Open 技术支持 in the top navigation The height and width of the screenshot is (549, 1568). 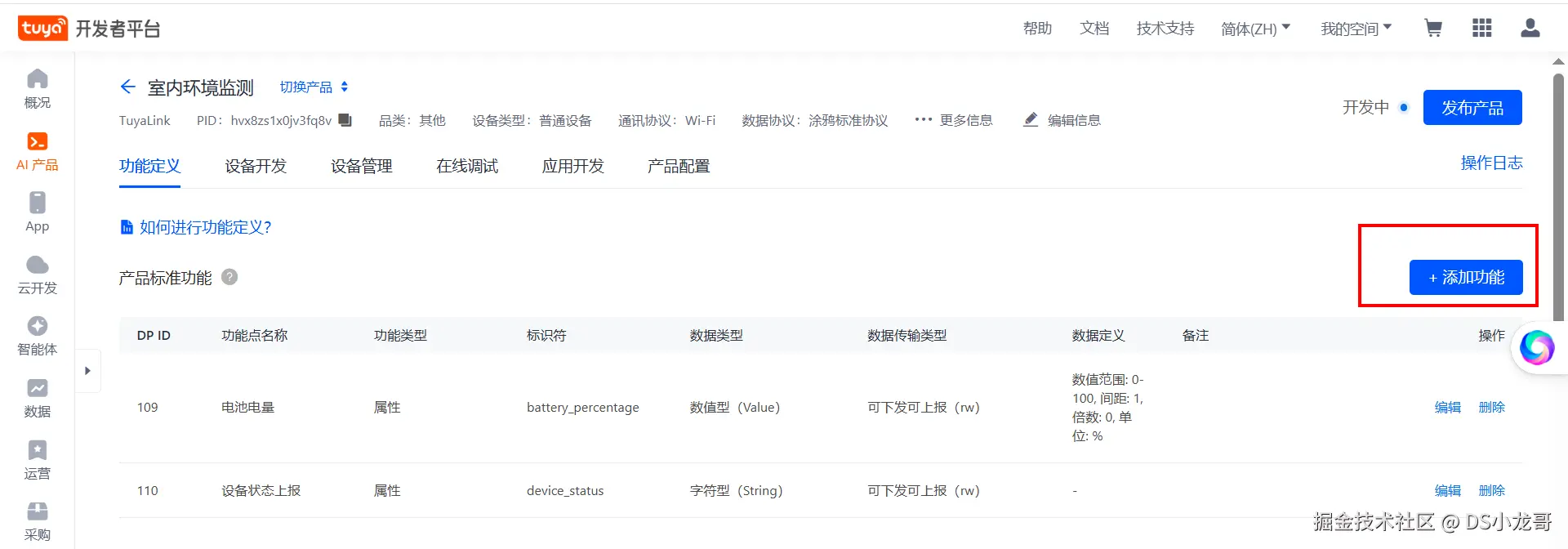pyautogui.click(x=1165, y=29)
